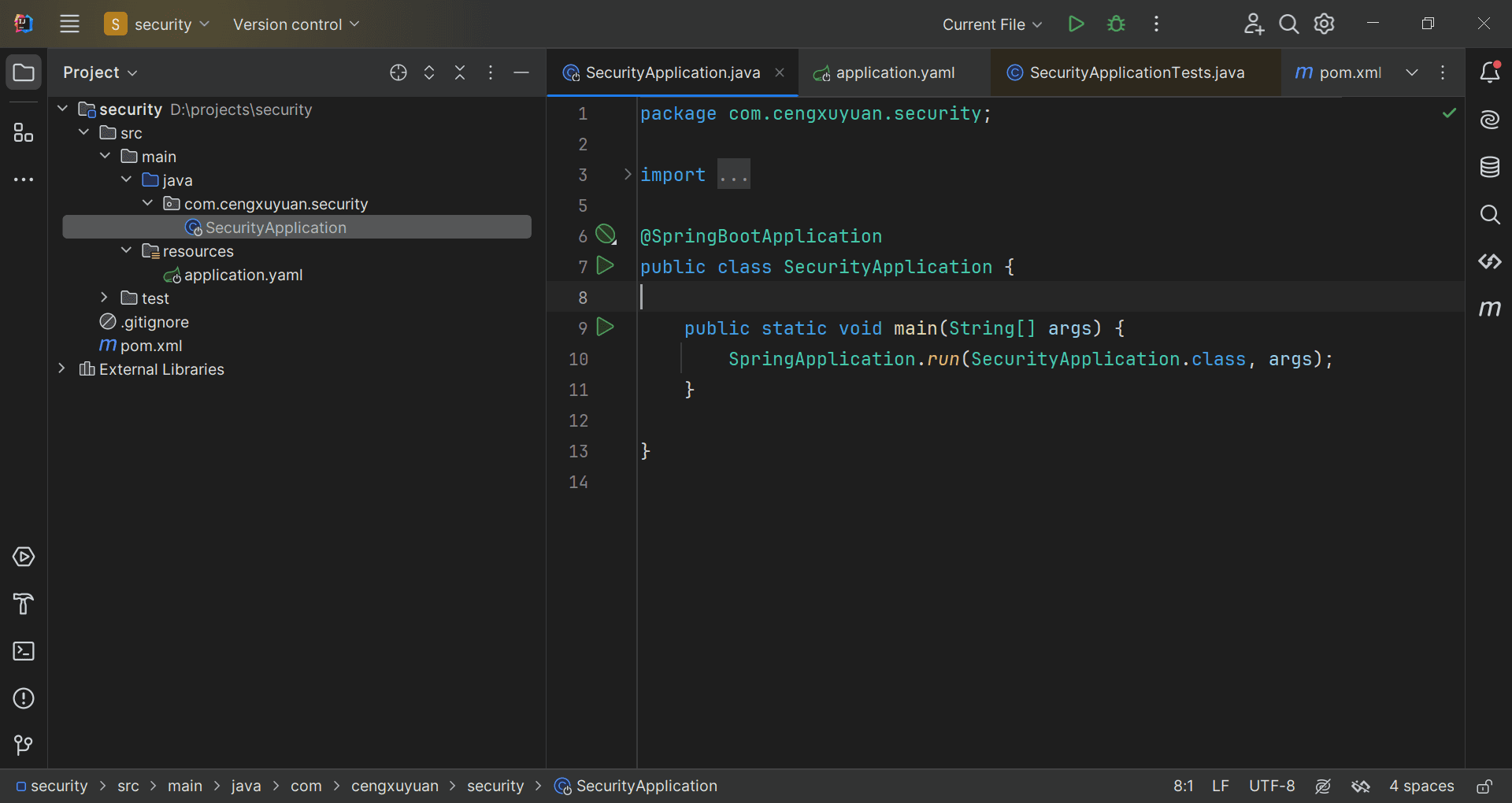Screen dimensions: 1512x803
Task: Open Project panel options menu
Action: pos(491,72)
